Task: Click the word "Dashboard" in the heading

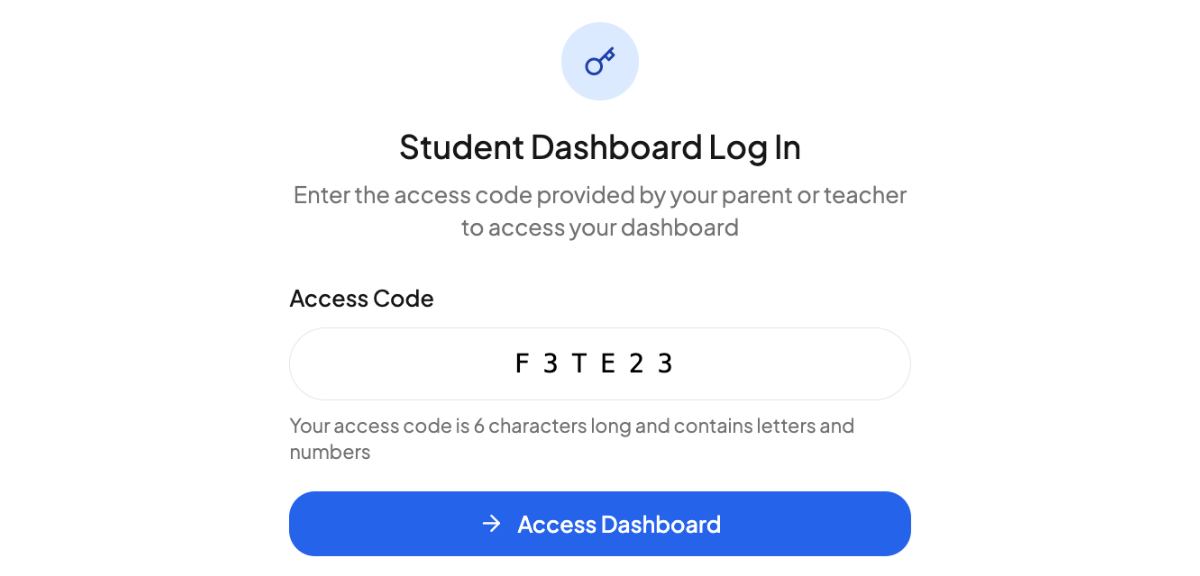Action: [x=616, y=147]
